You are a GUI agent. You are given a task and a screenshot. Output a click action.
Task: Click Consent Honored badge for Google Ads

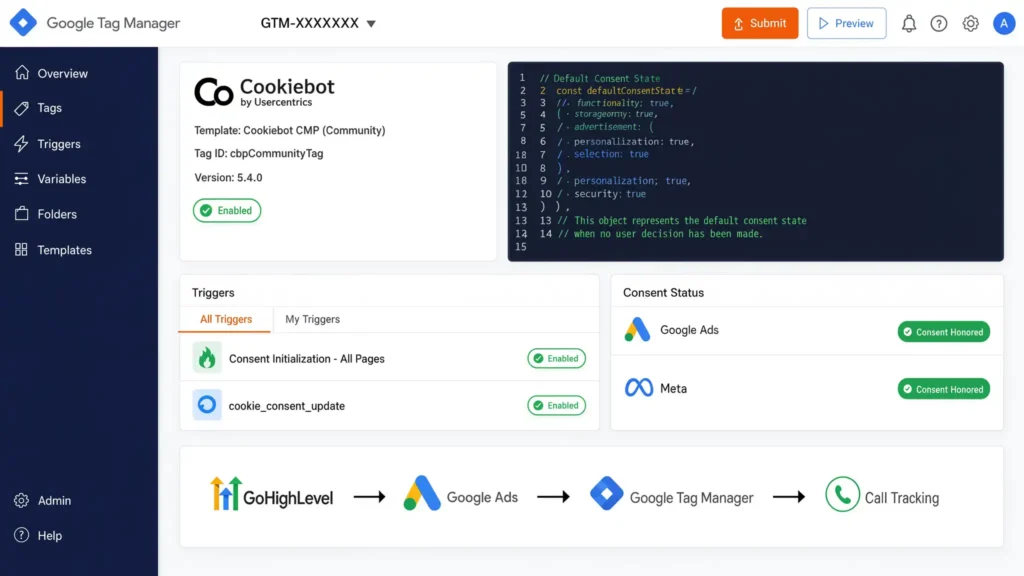(x=944, y=332)
